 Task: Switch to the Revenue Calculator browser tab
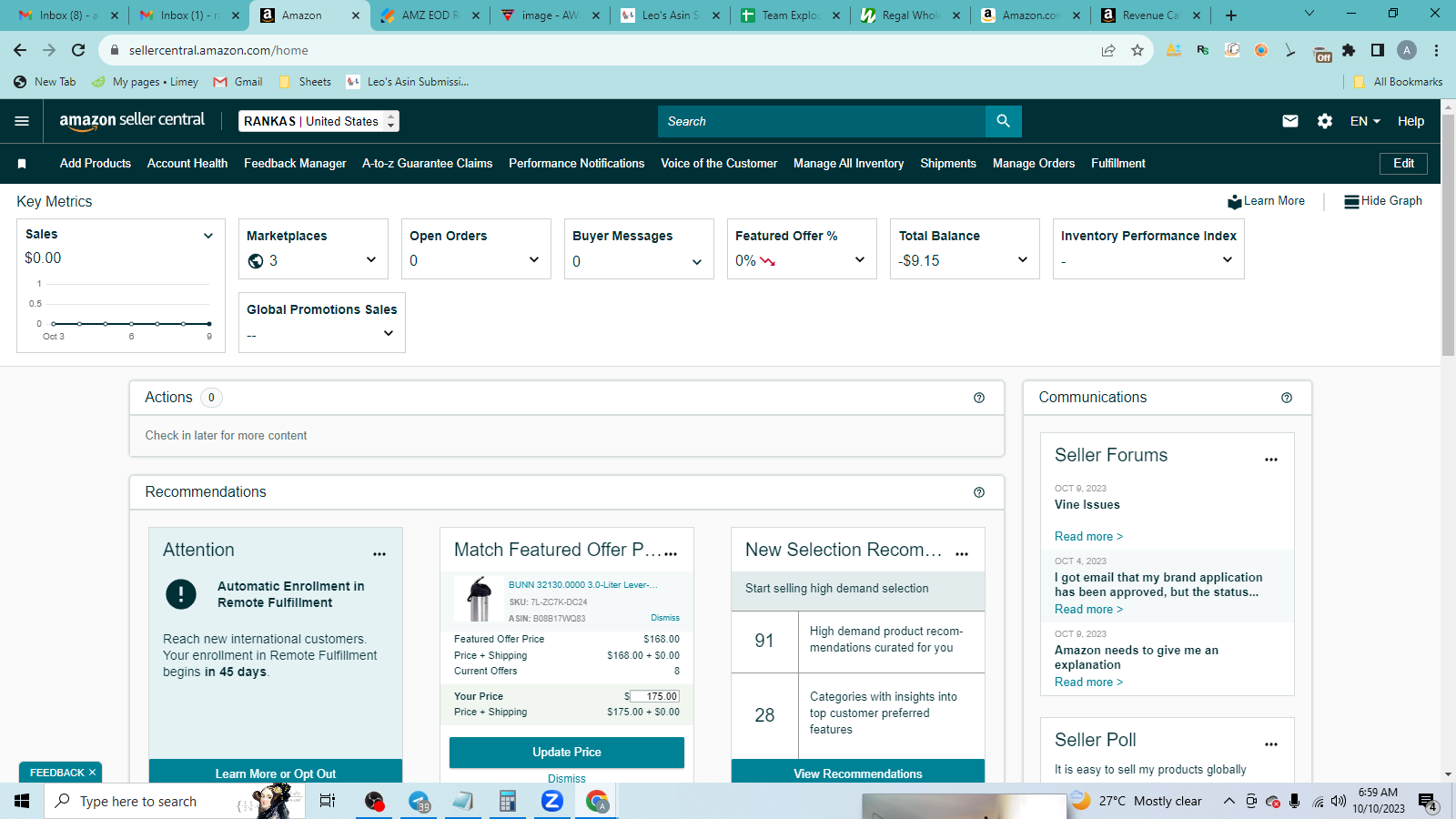(1151, 15)
